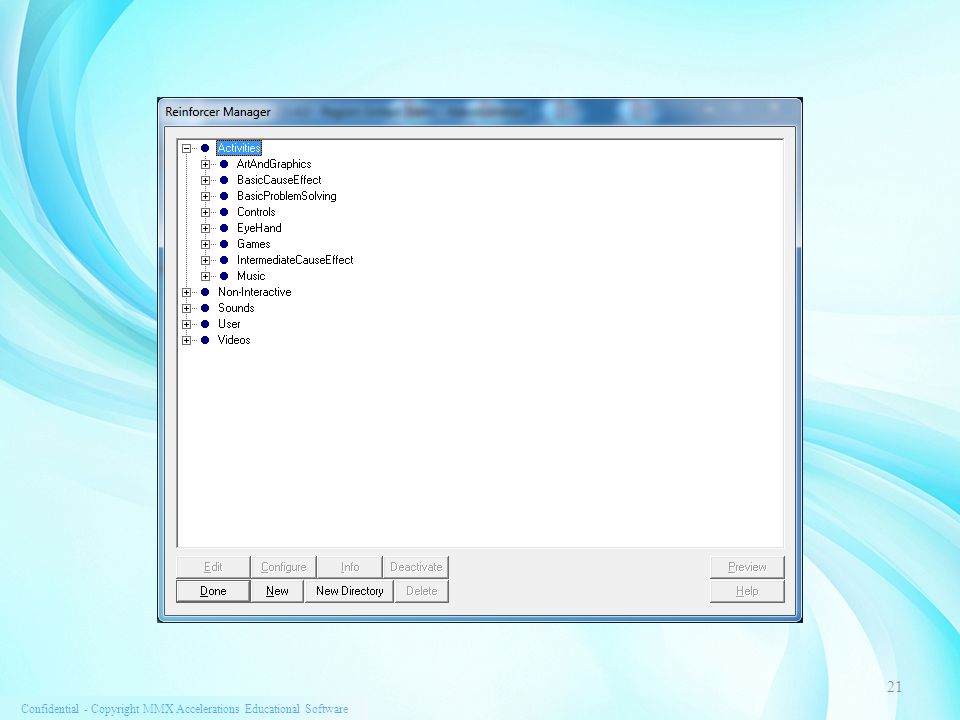Viewport: 960px width, 720px height.
Task: Expand the Sounds node
Action: pos(187,308)
